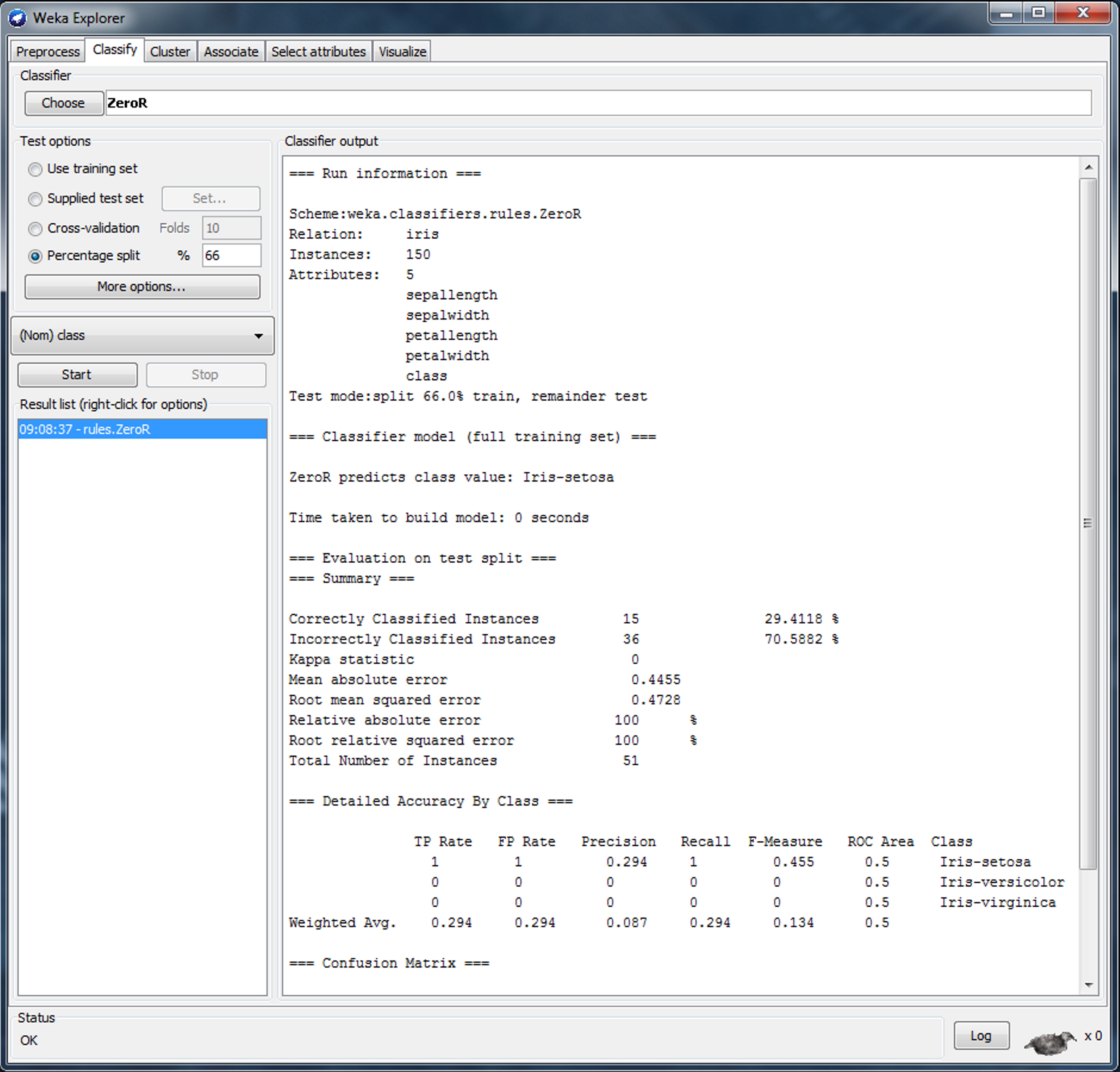
Task: Select the Use training set option
Action: pos(35,170)
